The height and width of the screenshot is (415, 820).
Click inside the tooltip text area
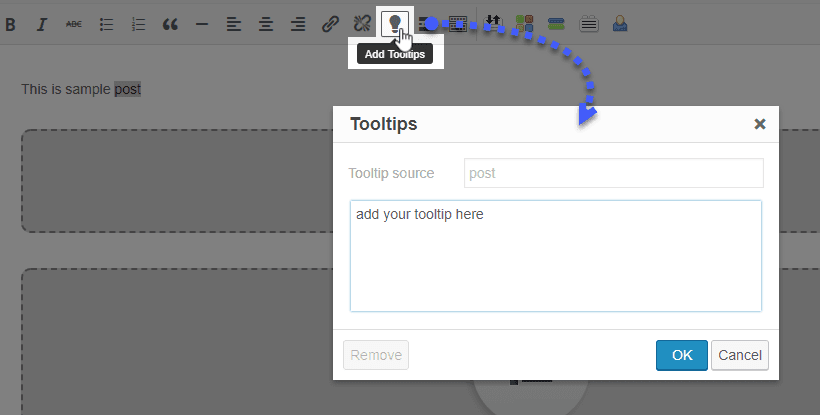[555, 256]
